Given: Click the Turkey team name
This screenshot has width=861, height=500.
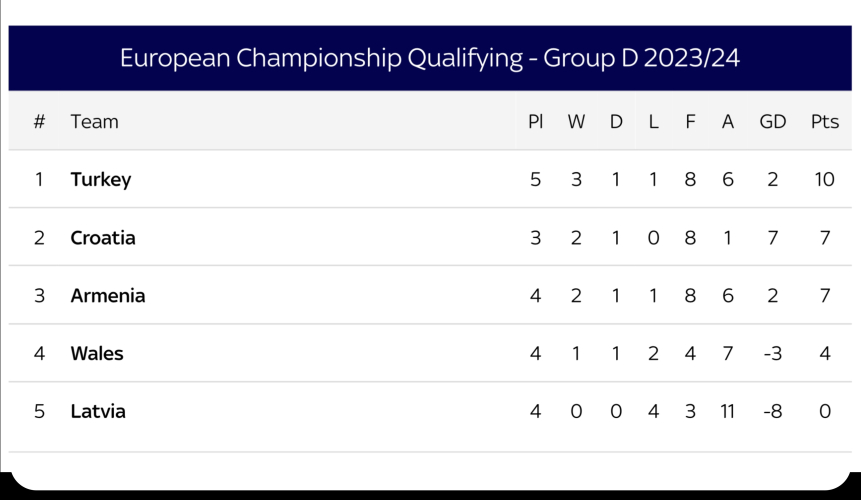Looking at the screenshot, I should point(101,180).
